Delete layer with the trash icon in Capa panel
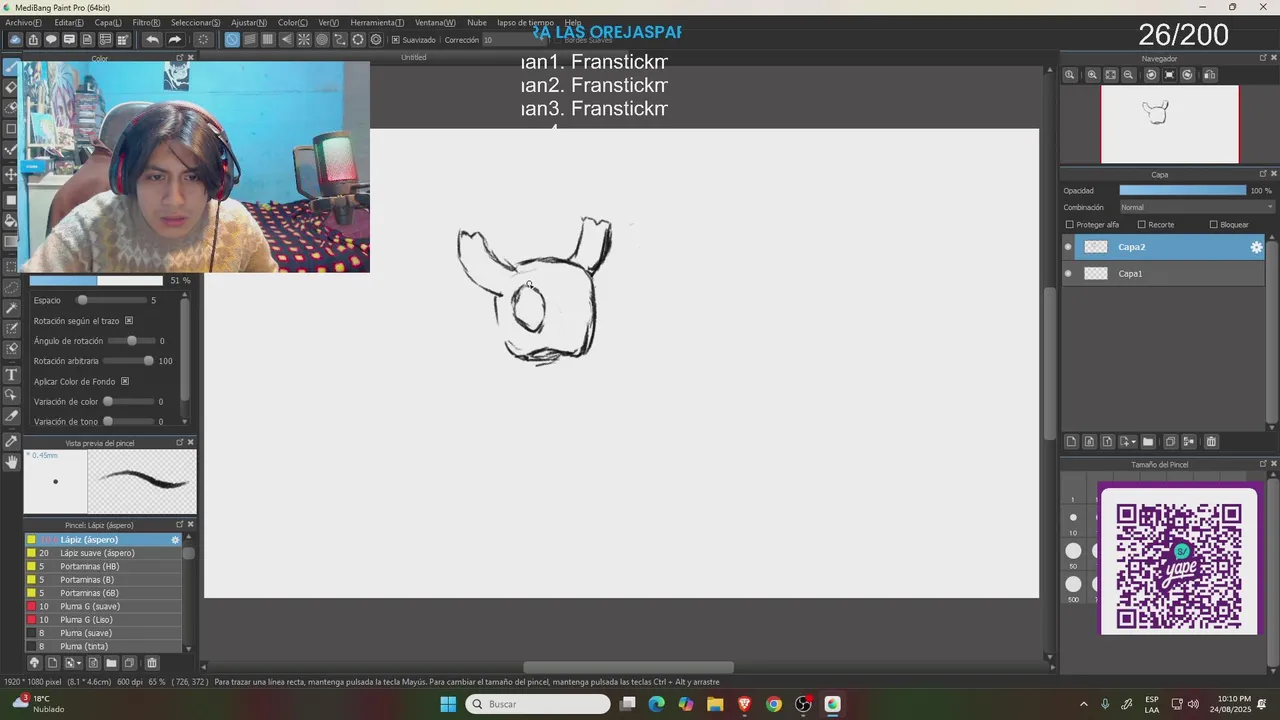Image resolution: width=1280 pixels, height=720 pixels. click(1211, 442)
